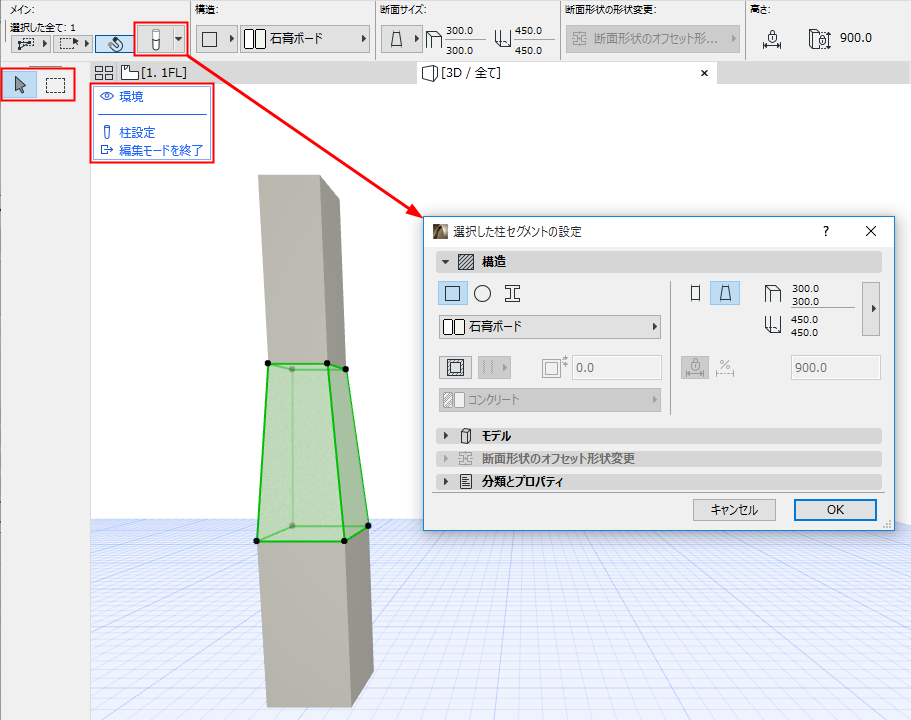Open column segment settings from the info box
This screenshot has height=720, width=911.
point(155,40)
